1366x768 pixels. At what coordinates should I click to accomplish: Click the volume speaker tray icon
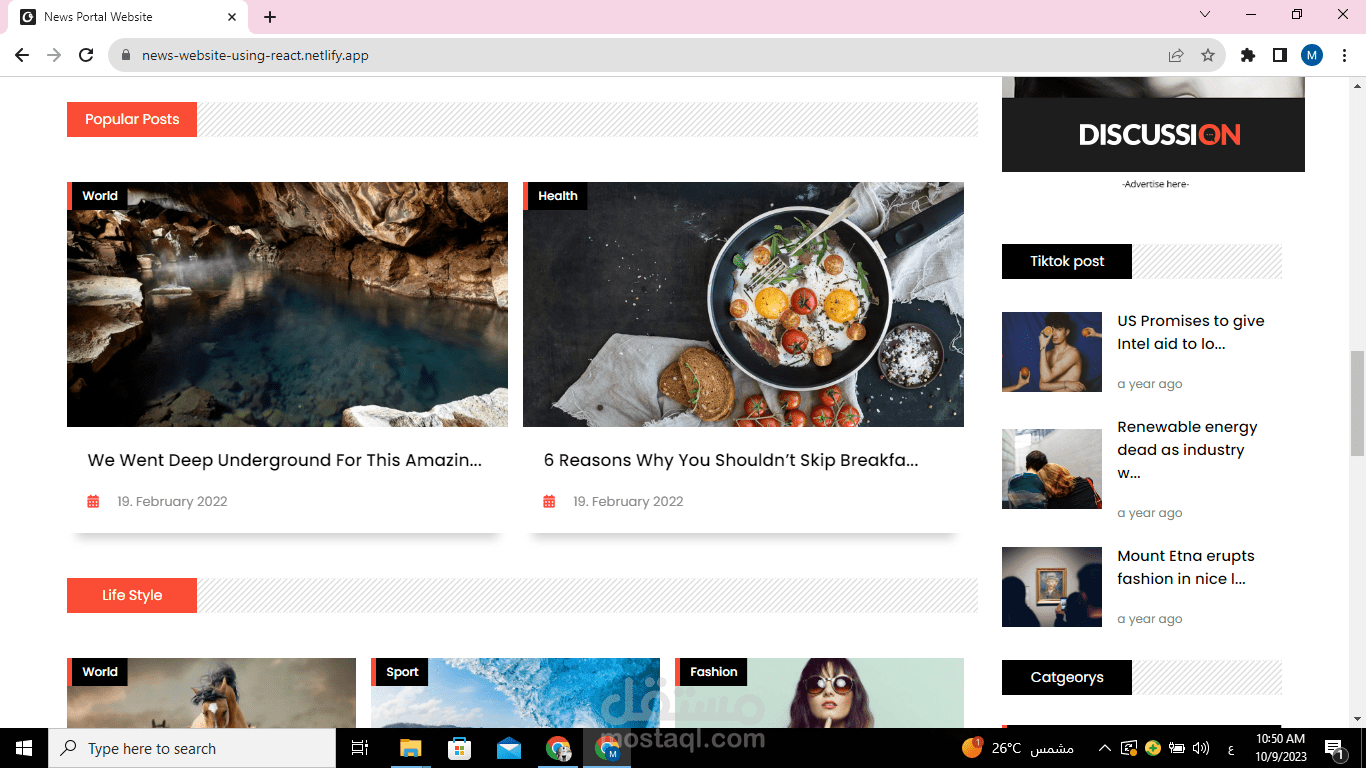(x=1201, y=748)
